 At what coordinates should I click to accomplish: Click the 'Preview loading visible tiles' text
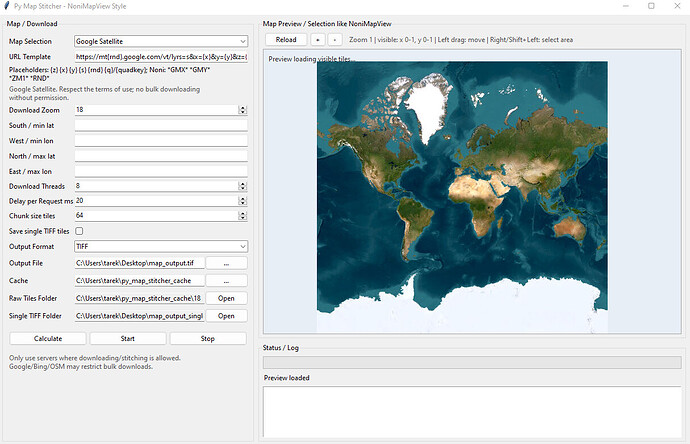point(312,59)
